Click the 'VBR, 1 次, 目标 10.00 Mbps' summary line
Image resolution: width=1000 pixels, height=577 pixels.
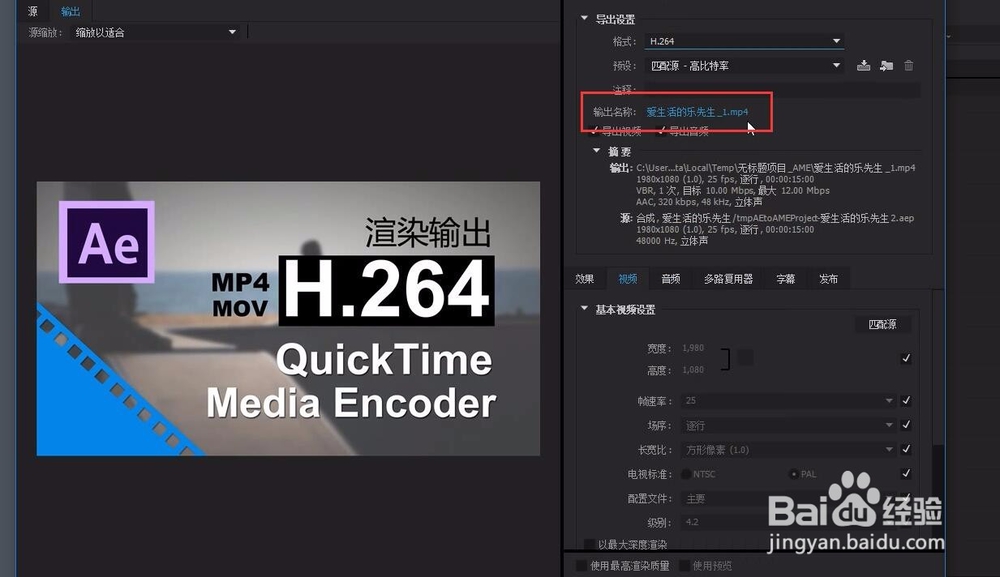(x=733, y=191)
